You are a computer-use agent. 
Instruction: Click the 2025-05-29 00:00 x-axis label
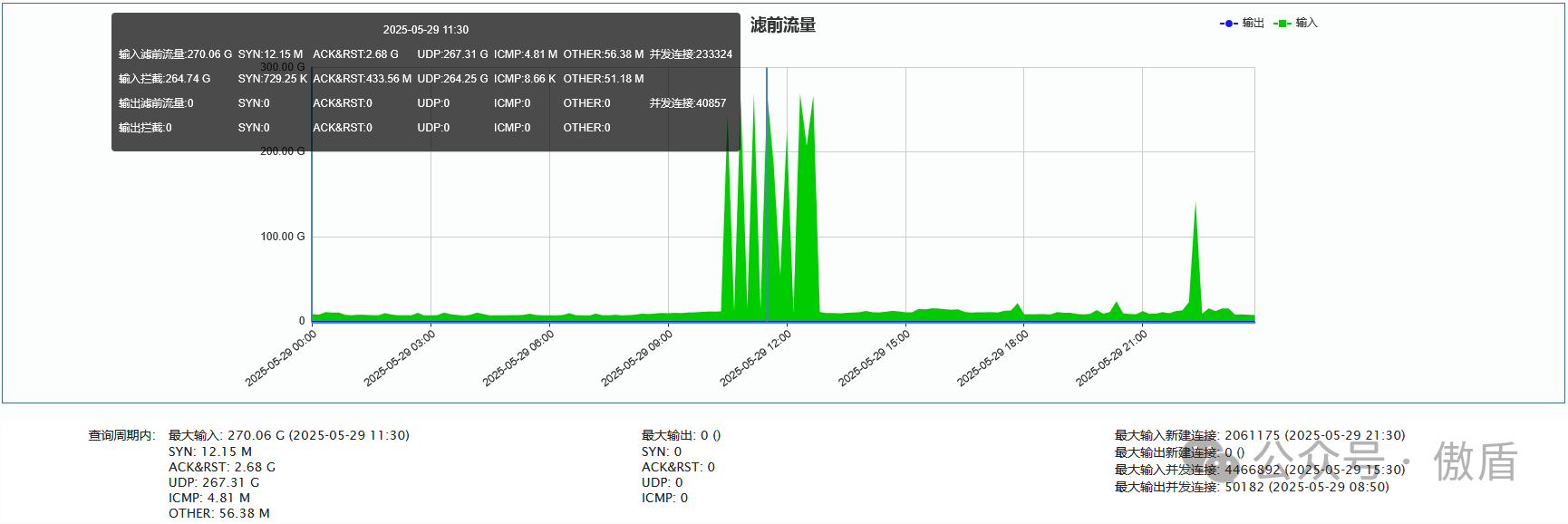pyautogui.click(x=281, y=358)
